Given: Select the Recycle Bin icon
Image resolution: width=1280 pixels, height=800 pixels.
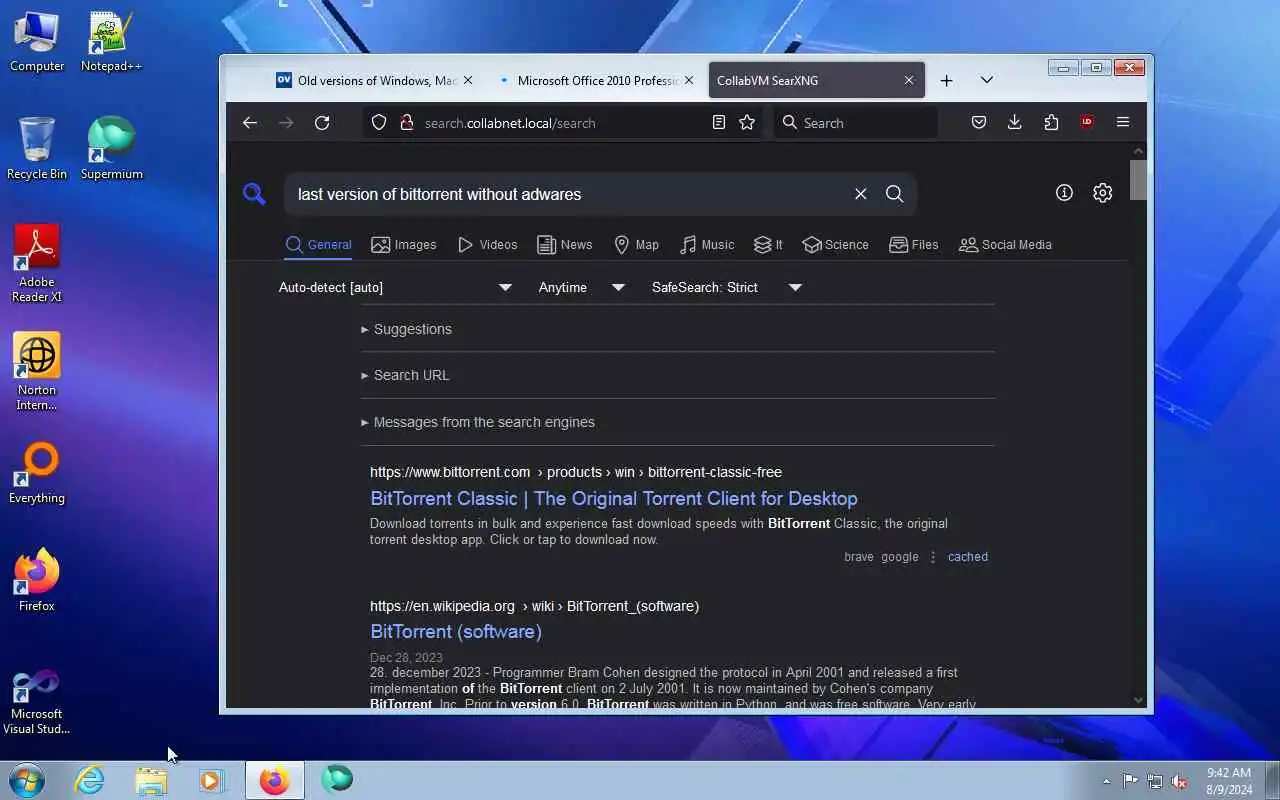Looking at the screenshot, I should point(37,149).
